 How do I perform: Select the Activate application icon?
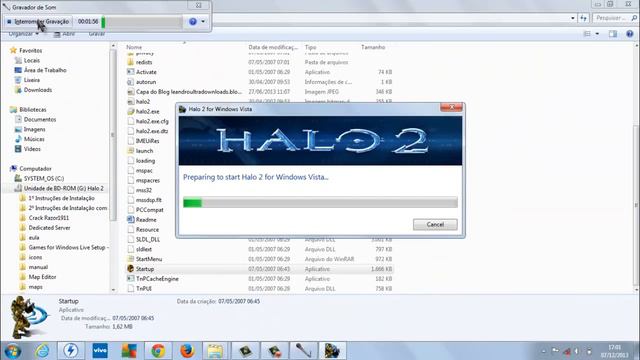click(131, 72)
